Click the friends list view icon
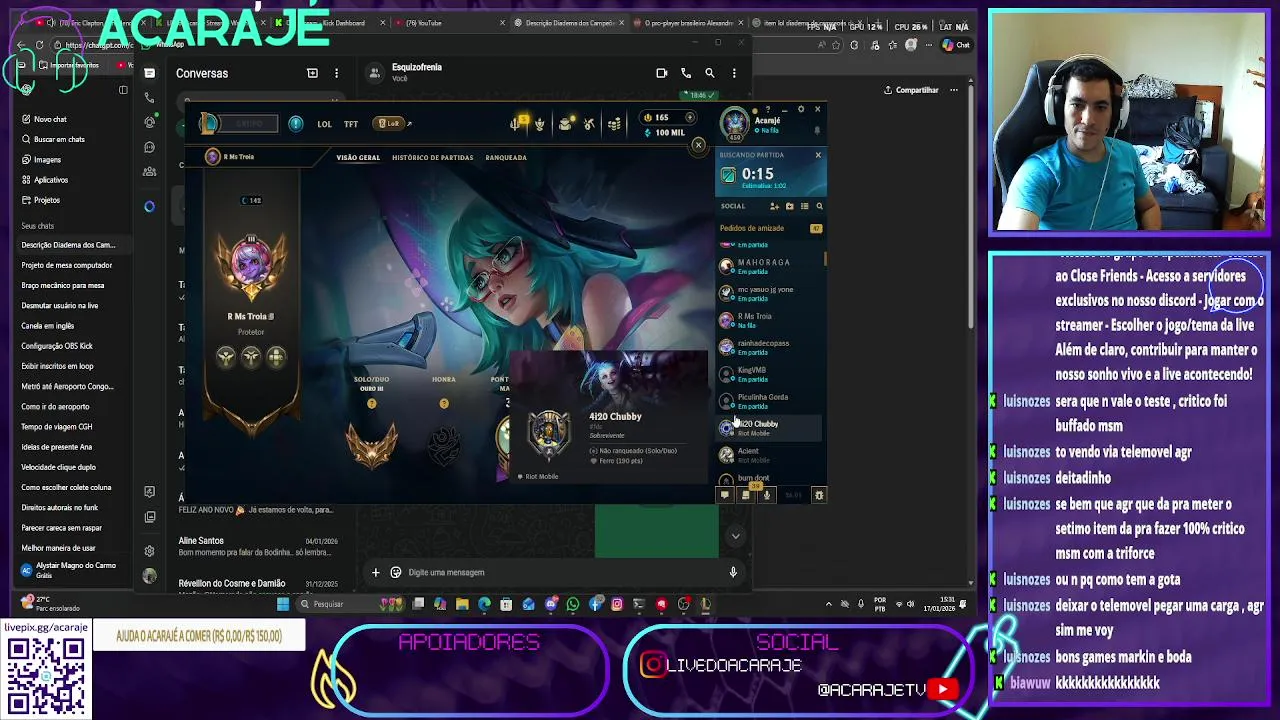Screen dimensions: 1280x720 click(804, 206)
